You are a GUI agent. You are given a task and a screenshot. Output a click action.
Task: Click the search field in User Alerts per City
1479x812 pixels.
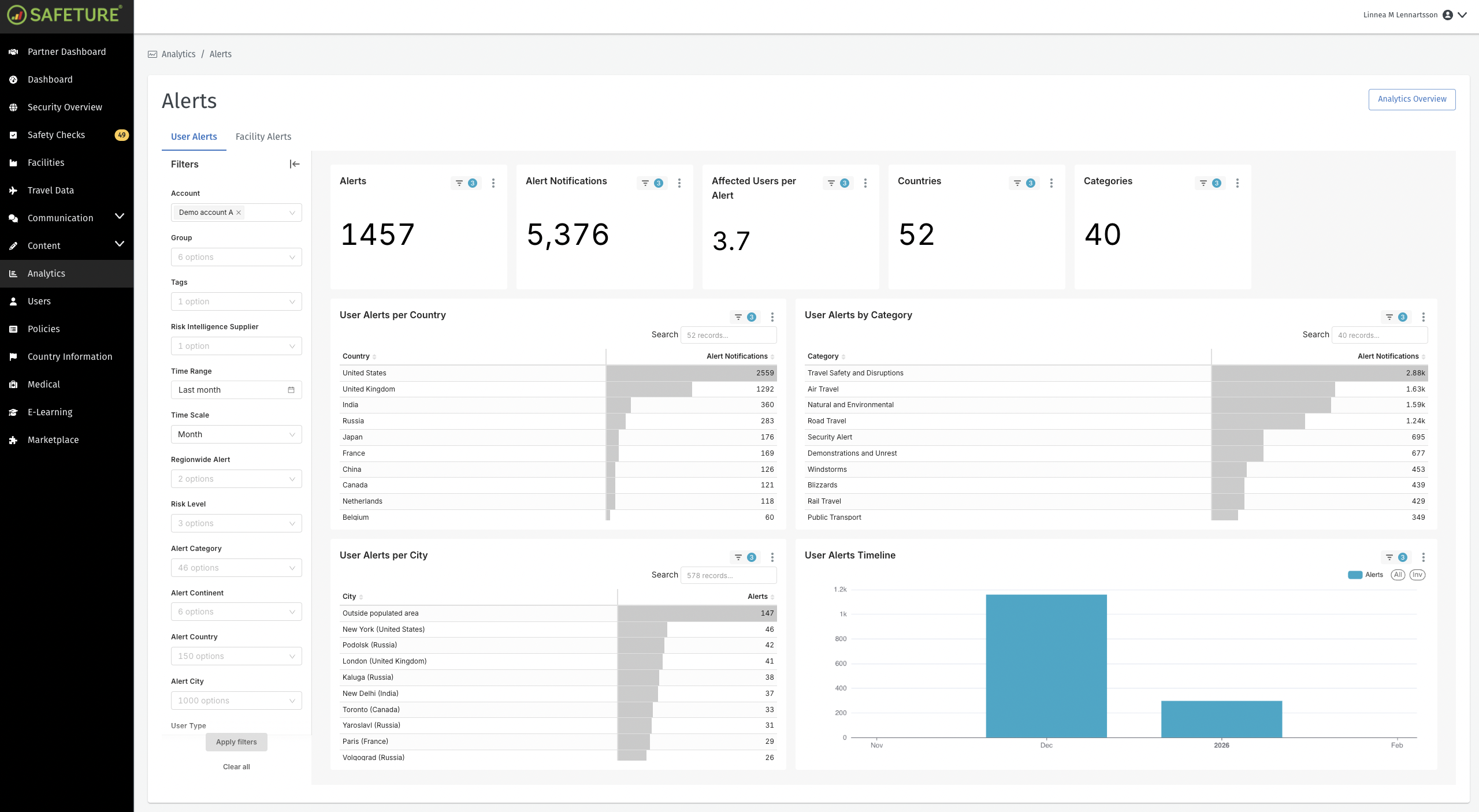click(729, 575)
